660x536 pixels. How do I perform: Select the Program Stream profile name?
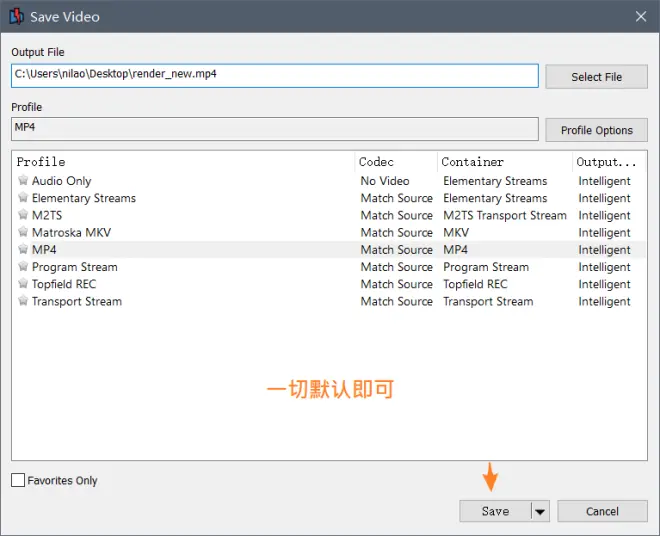pyautogui.click(x=75, y=267)
